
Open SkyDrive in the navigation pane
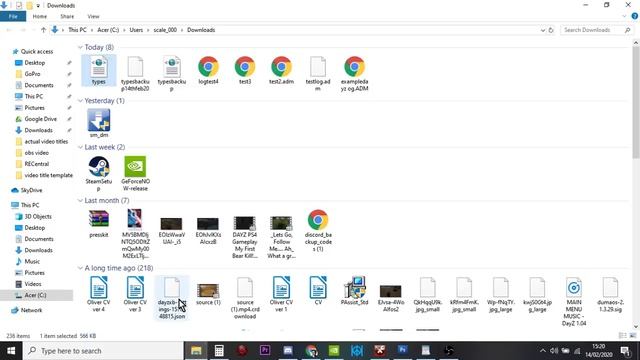[x=31, y=190]
